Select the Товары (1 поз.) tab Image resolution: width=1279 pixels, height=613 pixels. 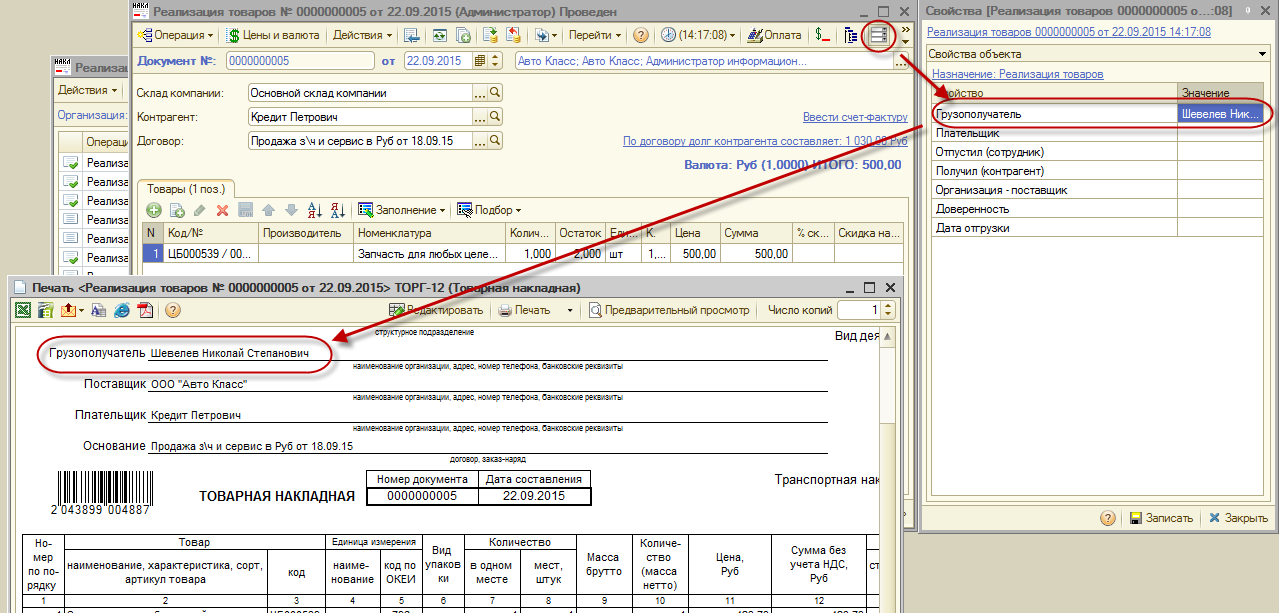click(x=187, y=188)
